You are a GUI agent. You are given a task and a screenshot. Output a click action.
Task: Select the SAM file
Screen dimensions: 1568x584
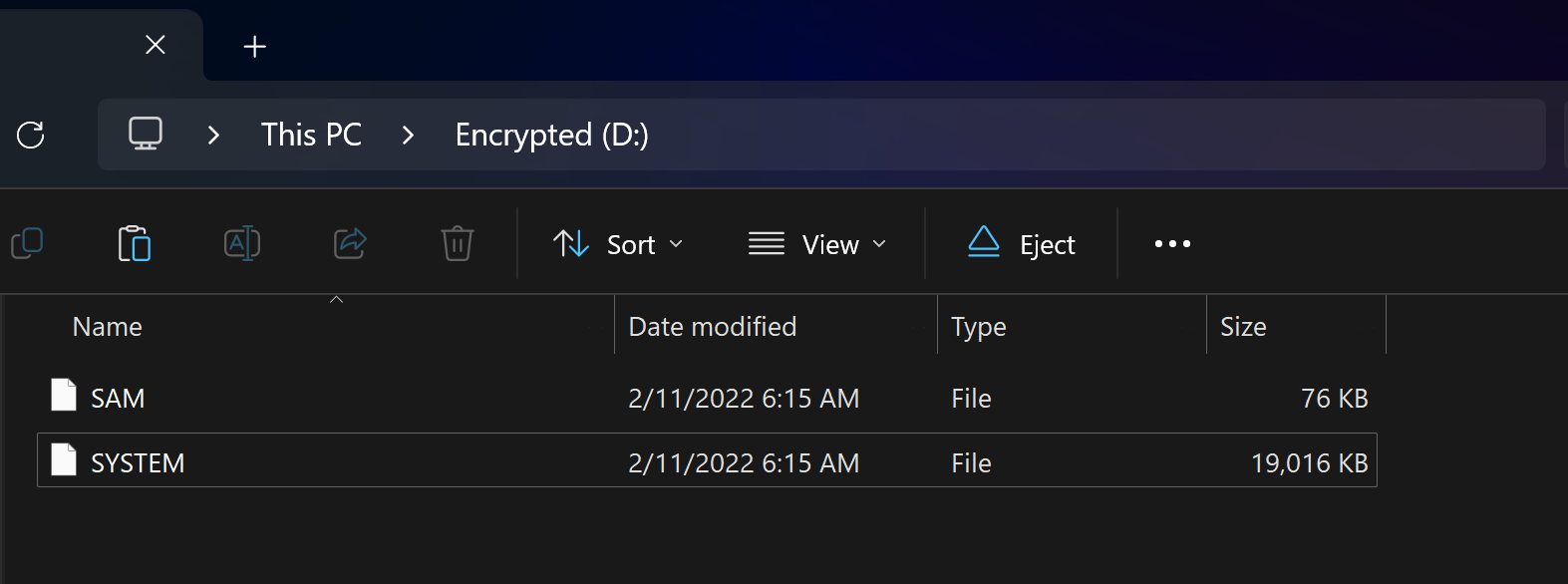click(x=118, y=399)
